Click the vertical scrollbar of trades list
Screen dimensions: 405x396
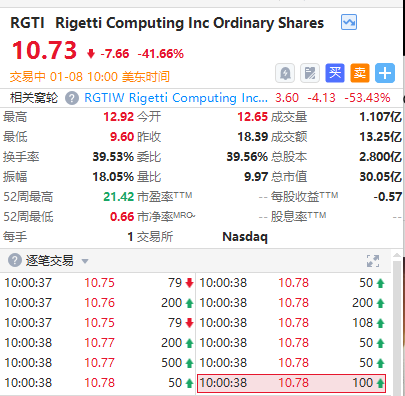pyautogui.click(x=397, y=327)
